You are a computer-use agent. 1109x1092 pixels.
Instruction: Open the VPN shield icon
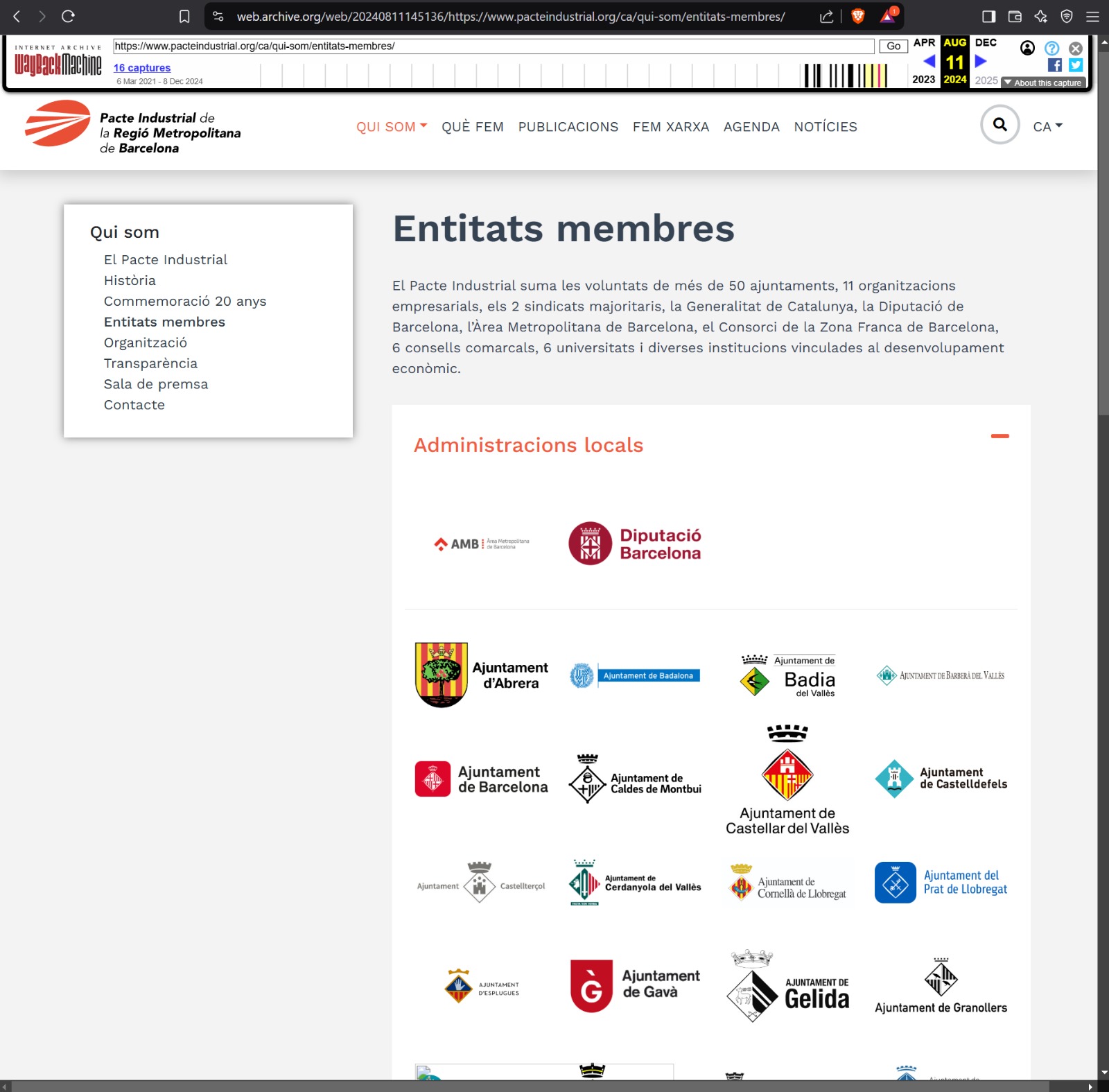(1067, 17)
